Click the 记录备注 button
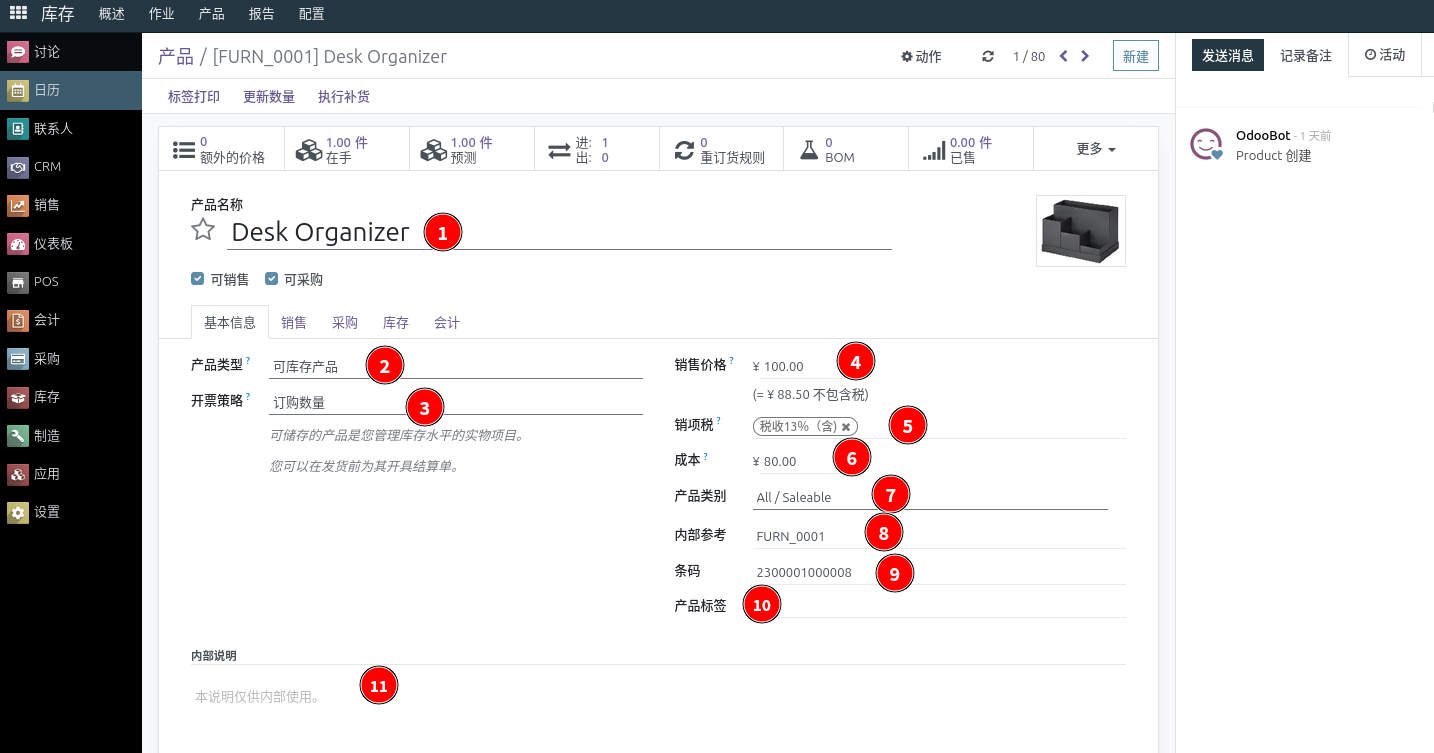This screenshot has width=1434, height=753. [1306, 55]
